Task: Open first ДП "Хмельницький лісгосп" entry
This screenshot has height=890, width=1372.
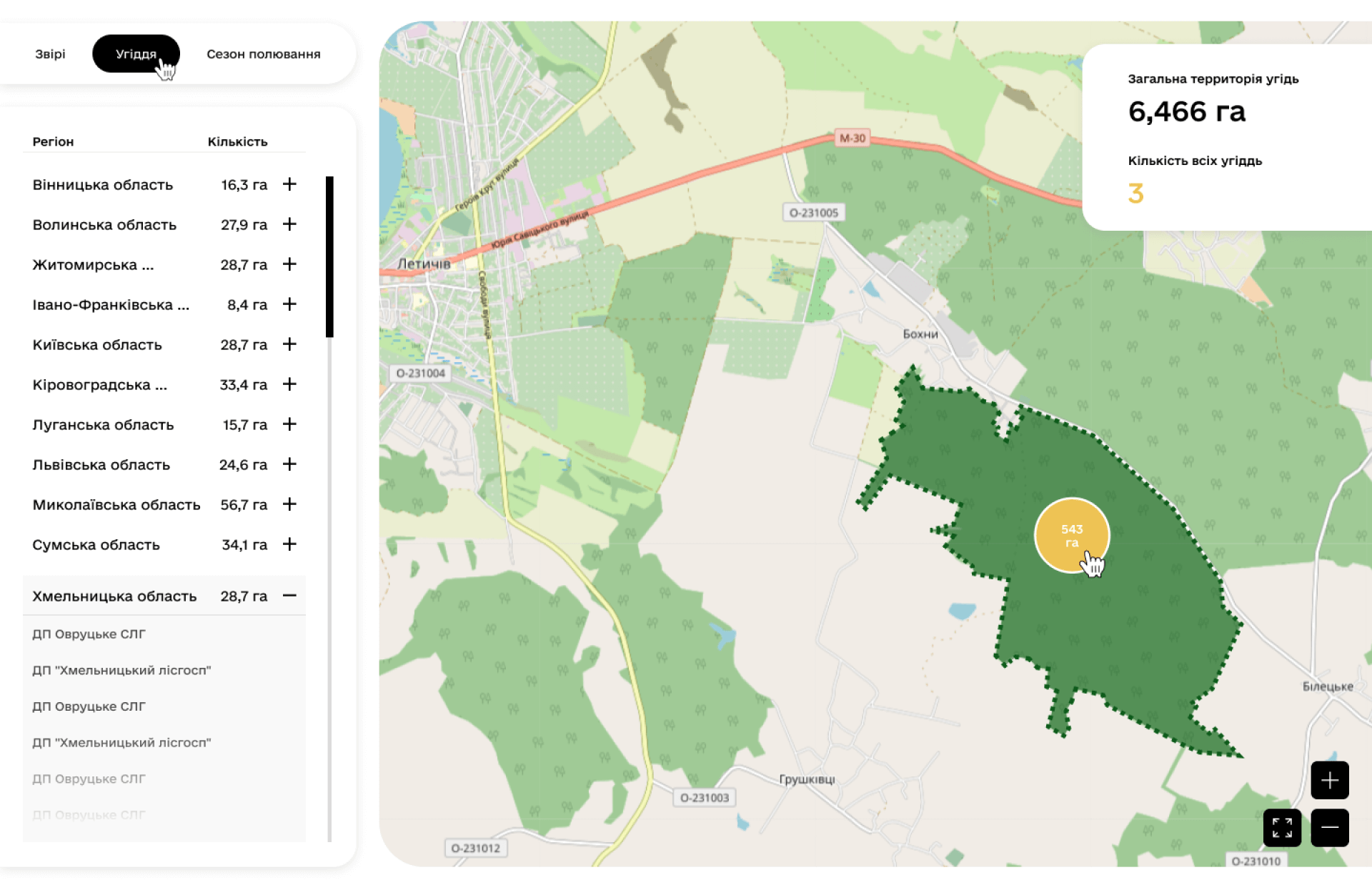Action: [121, 670]
